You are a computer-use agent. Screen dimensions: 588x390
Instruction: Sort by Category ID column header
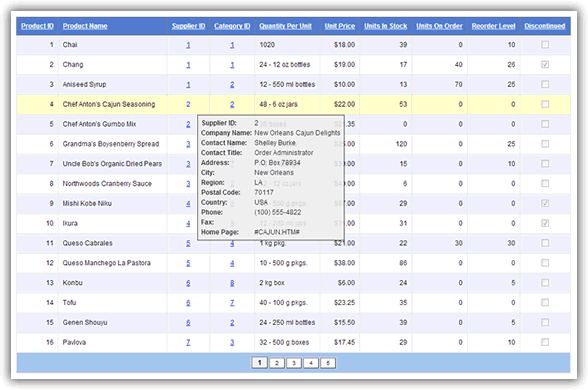point(232,26)
